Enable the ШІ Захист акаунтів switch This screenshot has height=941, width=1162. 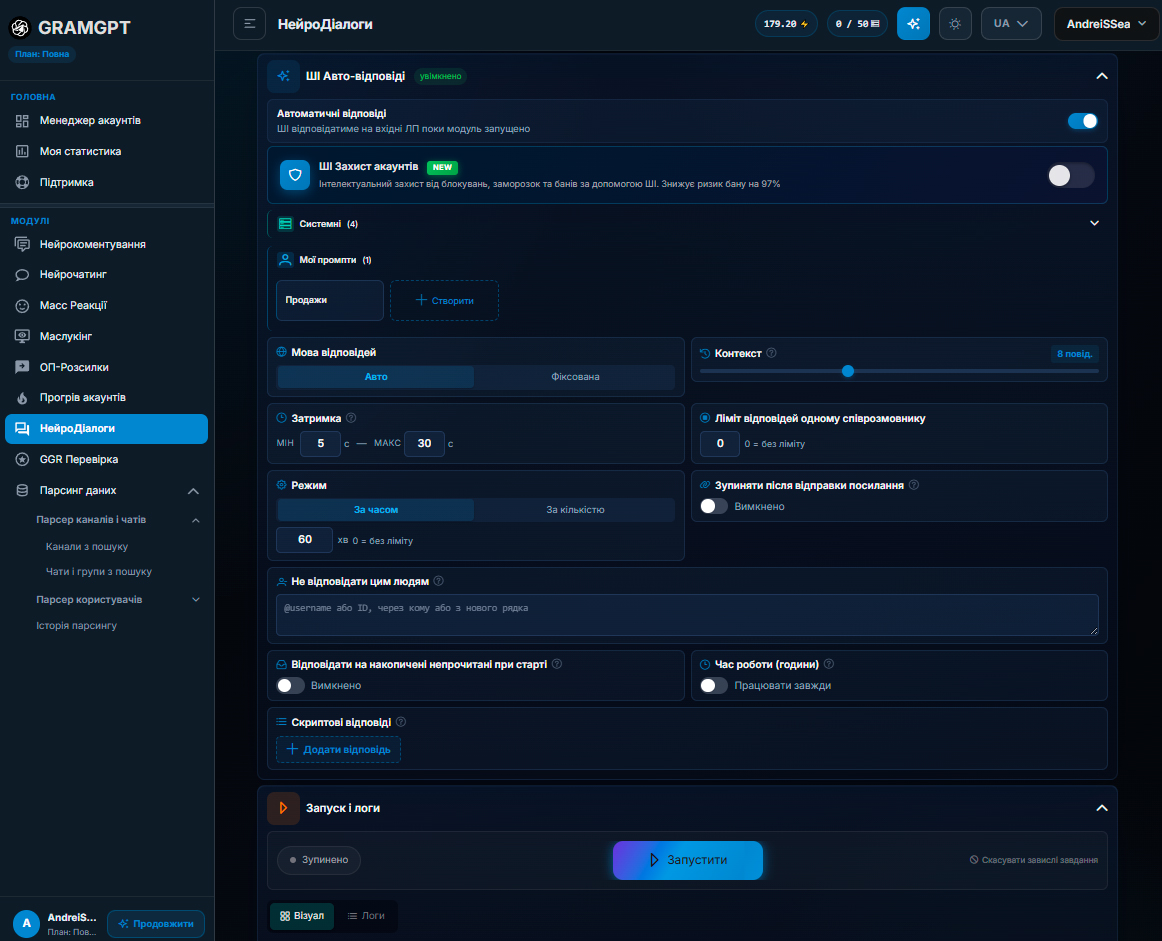coord(1071,175)
